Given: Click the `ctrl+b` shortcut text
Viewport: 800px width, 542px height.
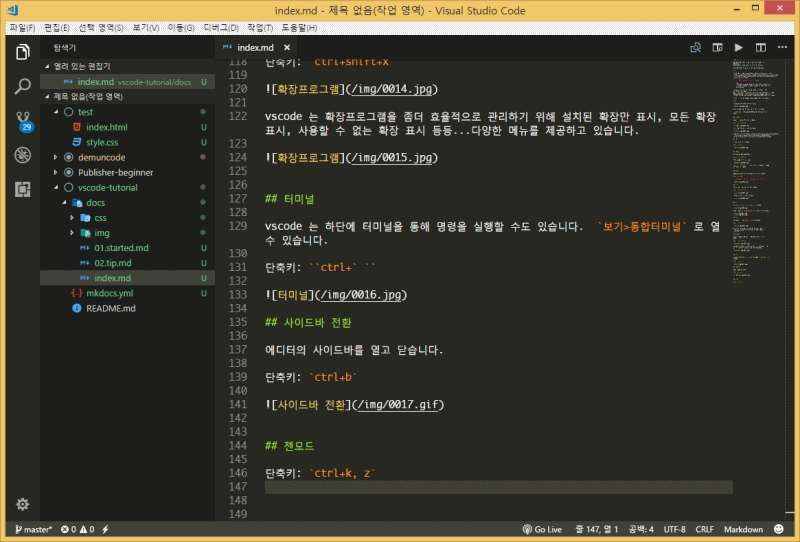Looking at the screenshot, I should 333,377.
